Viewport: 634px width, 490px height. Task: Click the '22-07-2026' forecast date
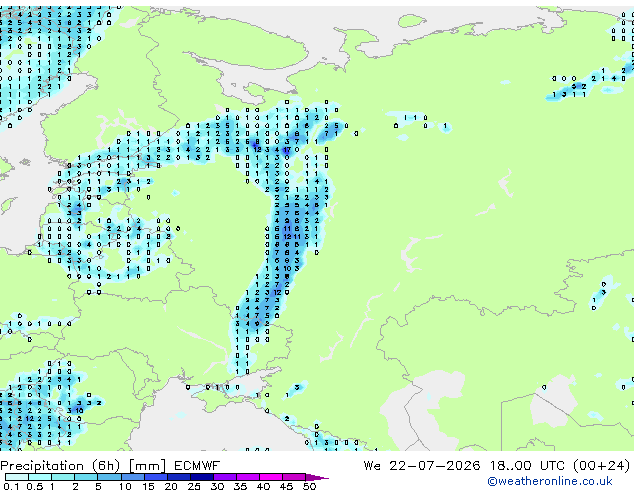pyautogui.click(x=435, y=466)
